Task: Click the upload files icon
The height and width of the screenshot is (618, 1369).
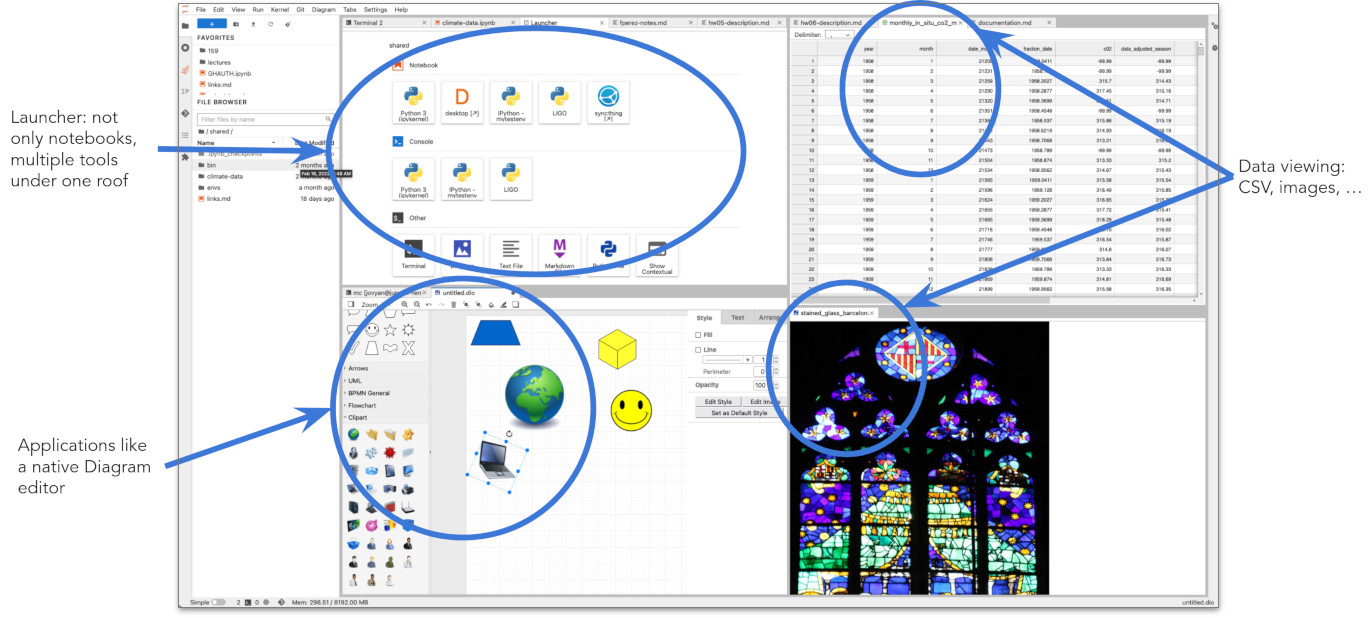Action: 253,23
